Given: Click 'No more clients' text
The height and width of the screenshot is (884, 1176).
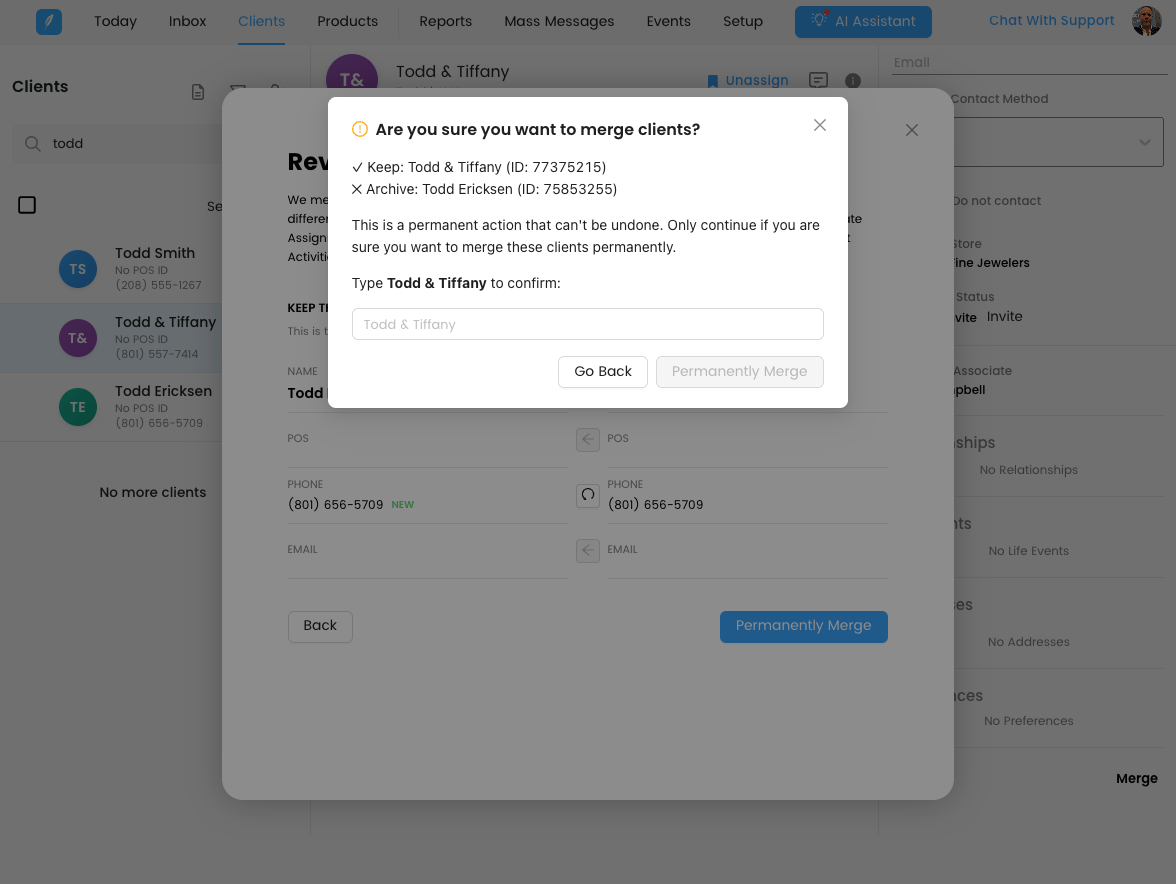Looking at the screenshot, I should point(153,493).
